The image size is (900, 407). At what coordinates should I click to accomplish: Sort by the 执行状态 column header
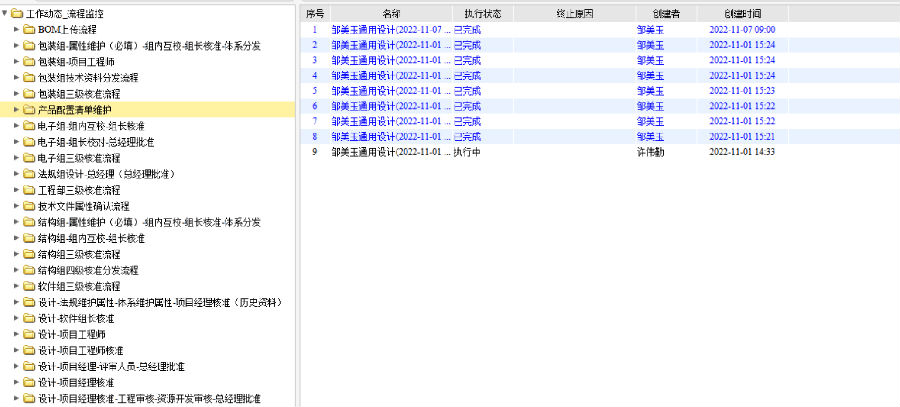[x=475, y=13]
